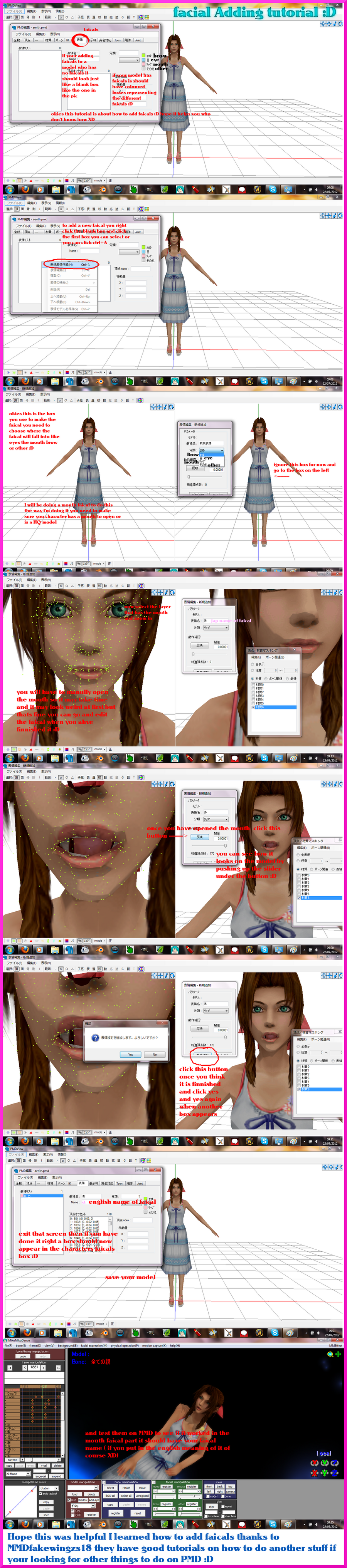Click the reset button in bone manipulation
Image resolution: width=347 pixels, height=1568 pixels.
click(138, 1513)
